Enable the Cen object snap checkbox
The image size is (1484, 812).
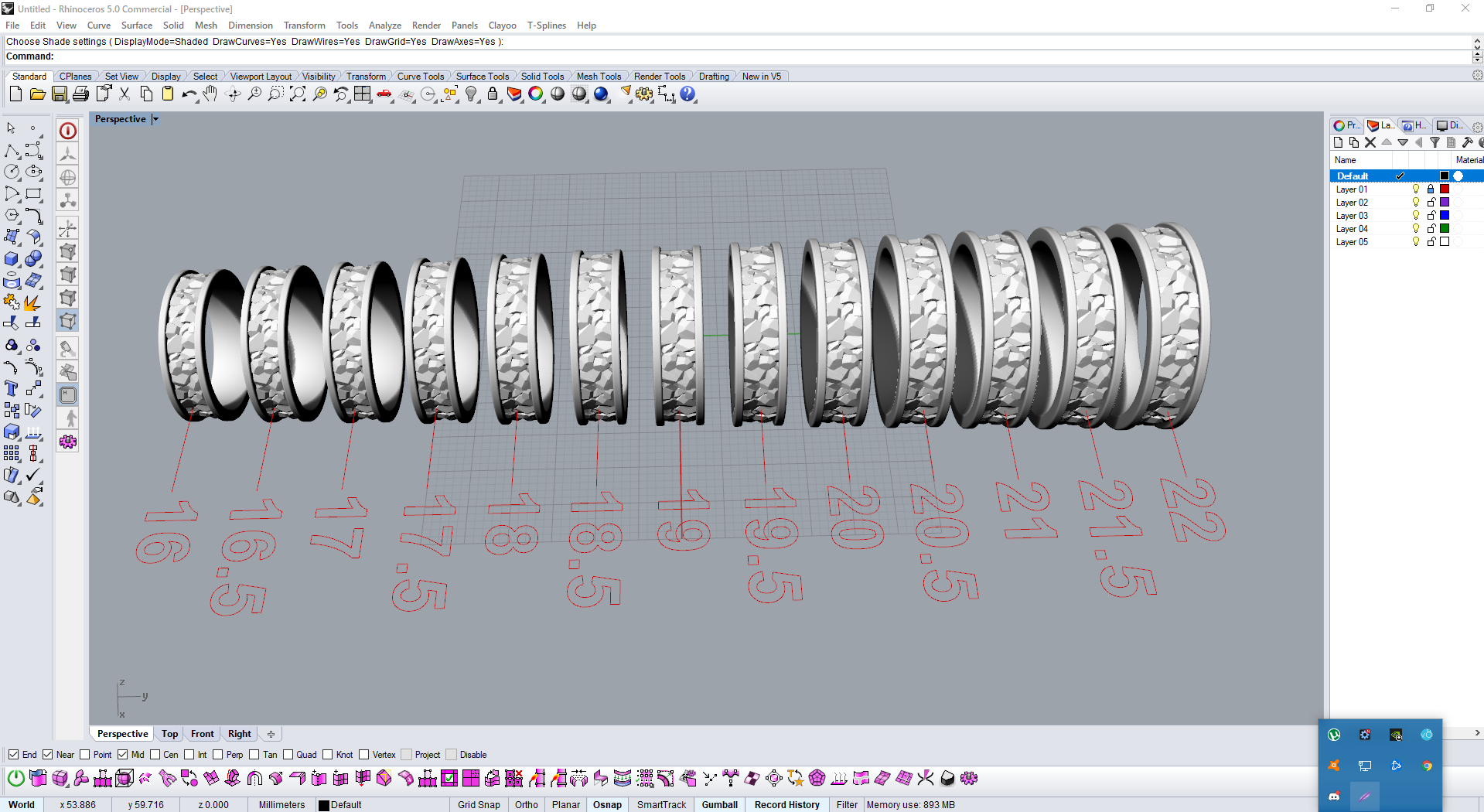point(155,755)
